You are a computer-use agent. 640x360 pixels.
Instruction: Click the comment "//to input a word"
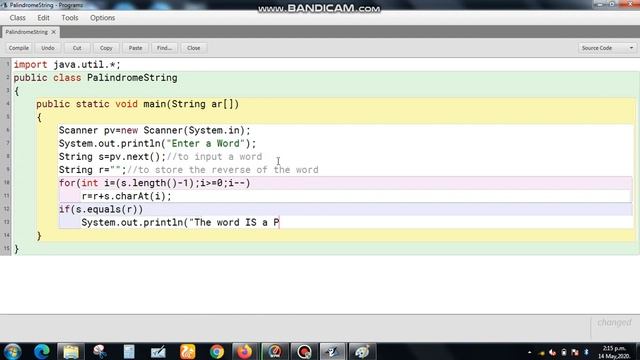pos(214,157)
